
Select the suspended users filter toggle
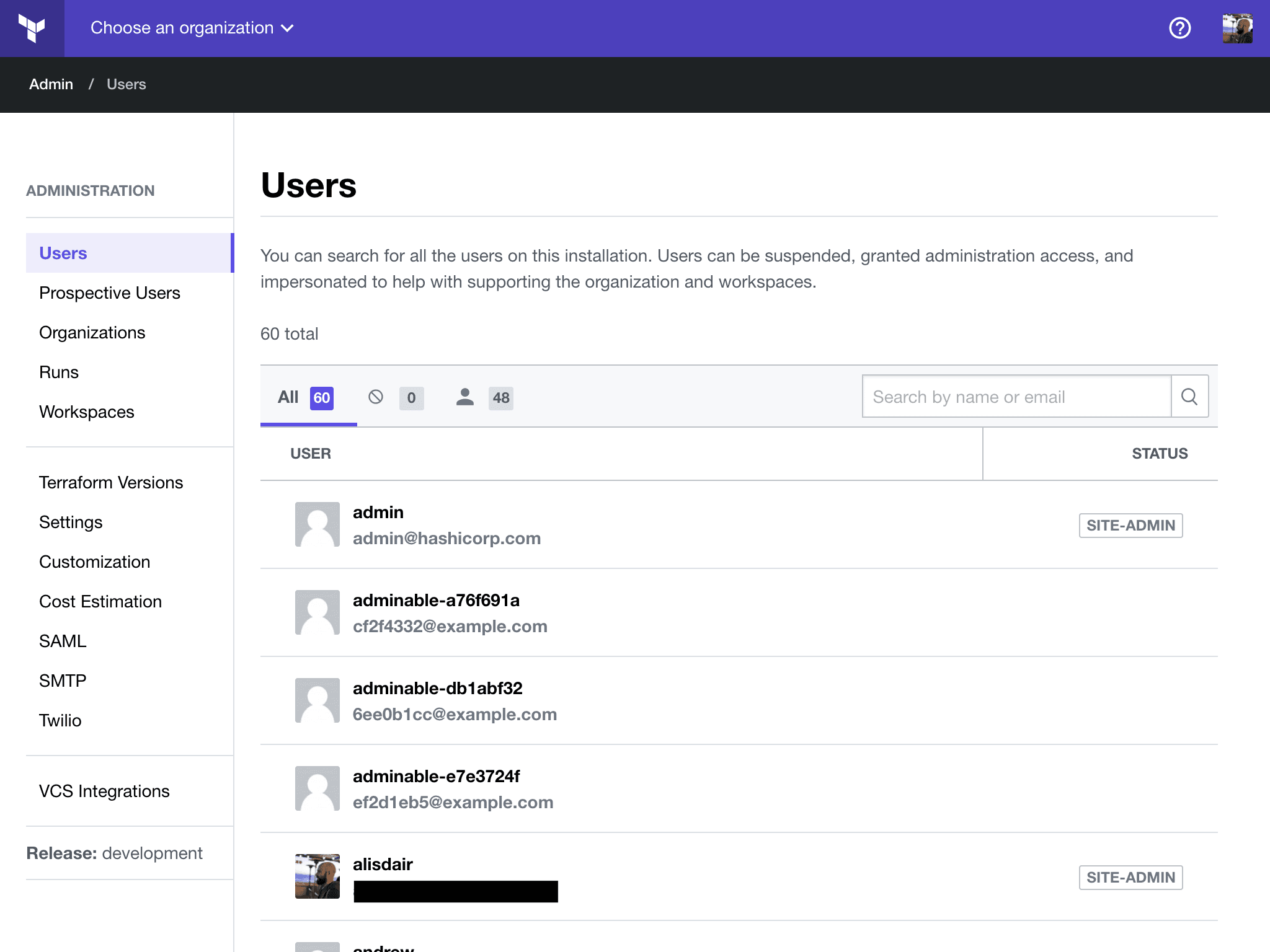(393, 397)
